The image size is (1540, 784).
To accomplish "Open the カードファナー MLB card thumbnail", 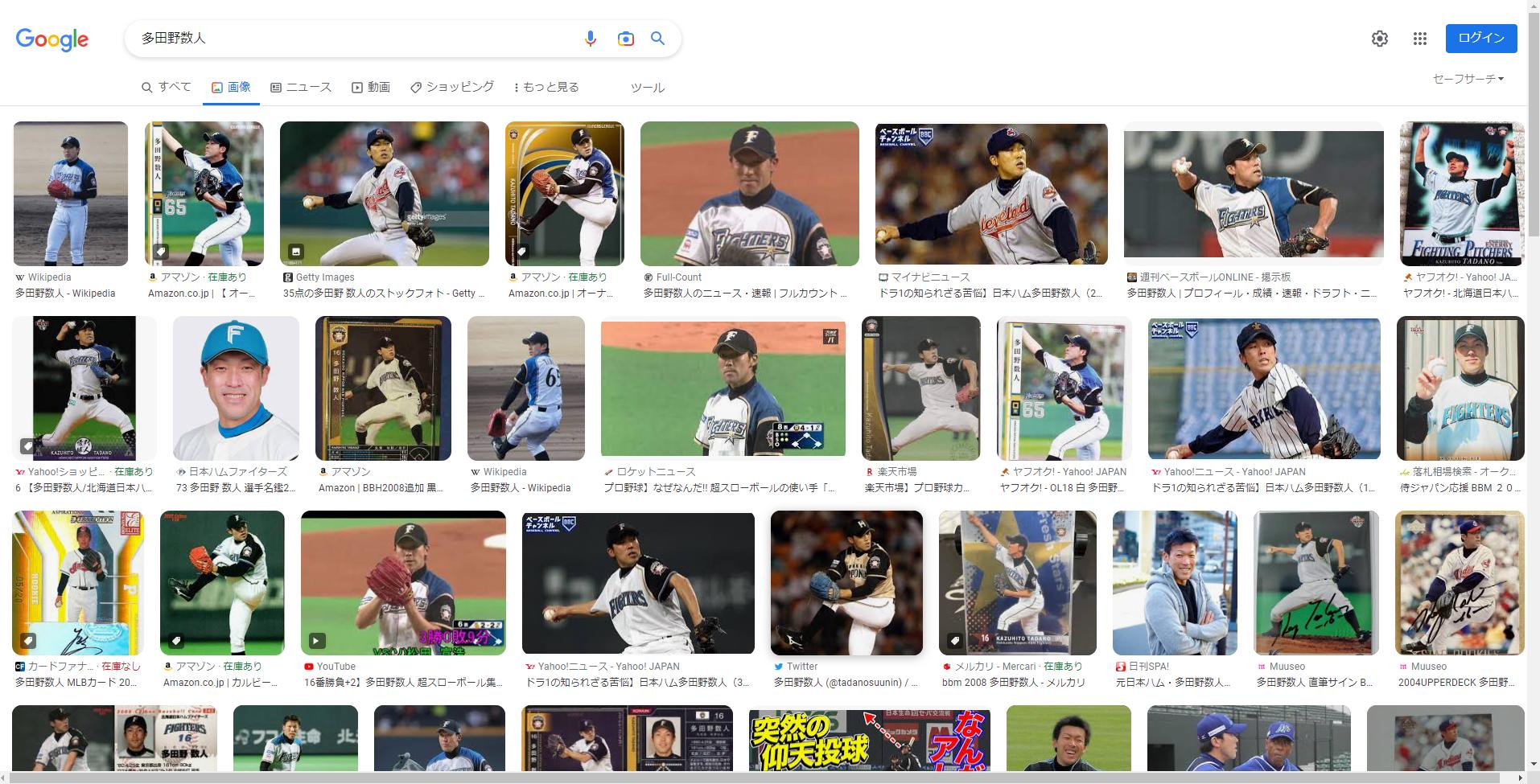I will point(78,583).
